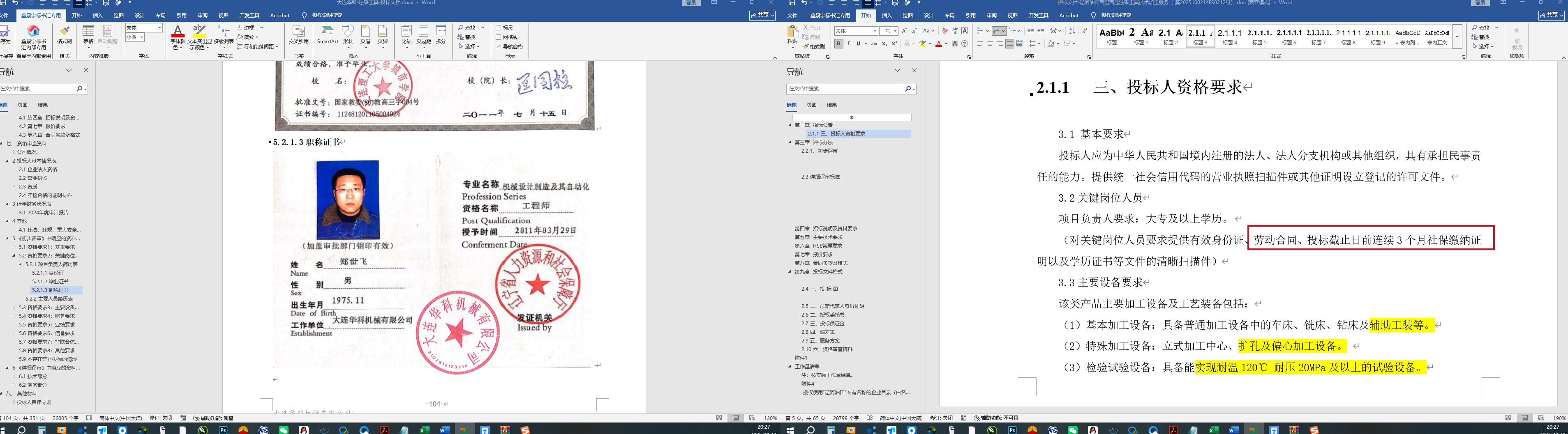1568x434 pixels.
Task: Switch to 页面 tab in right navigation pane
Action: [x=811, y=105]
